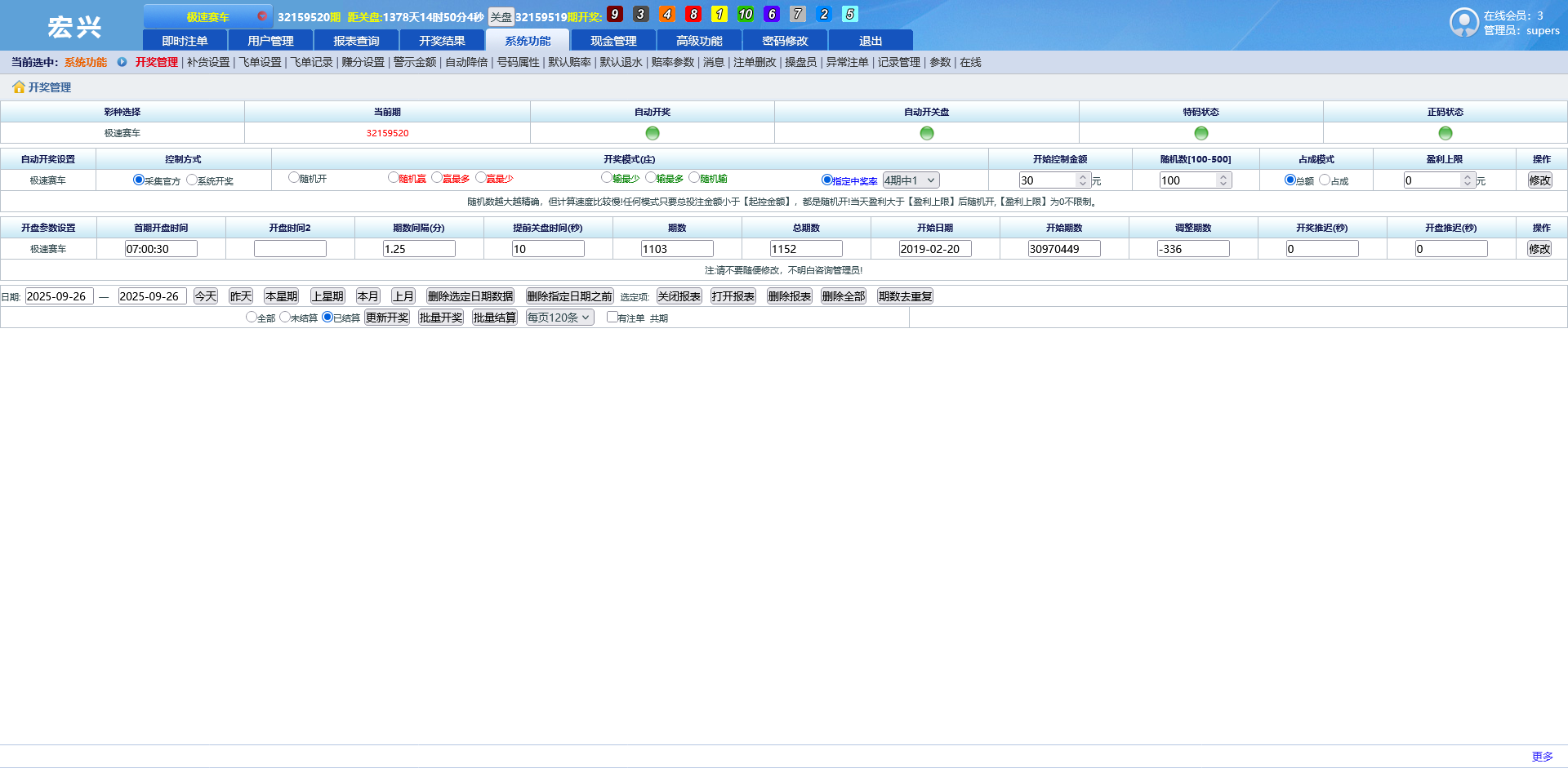Screen dimensions: 1568x773
Task: Click the 关盘 button
Action: (x=501, y=17)
